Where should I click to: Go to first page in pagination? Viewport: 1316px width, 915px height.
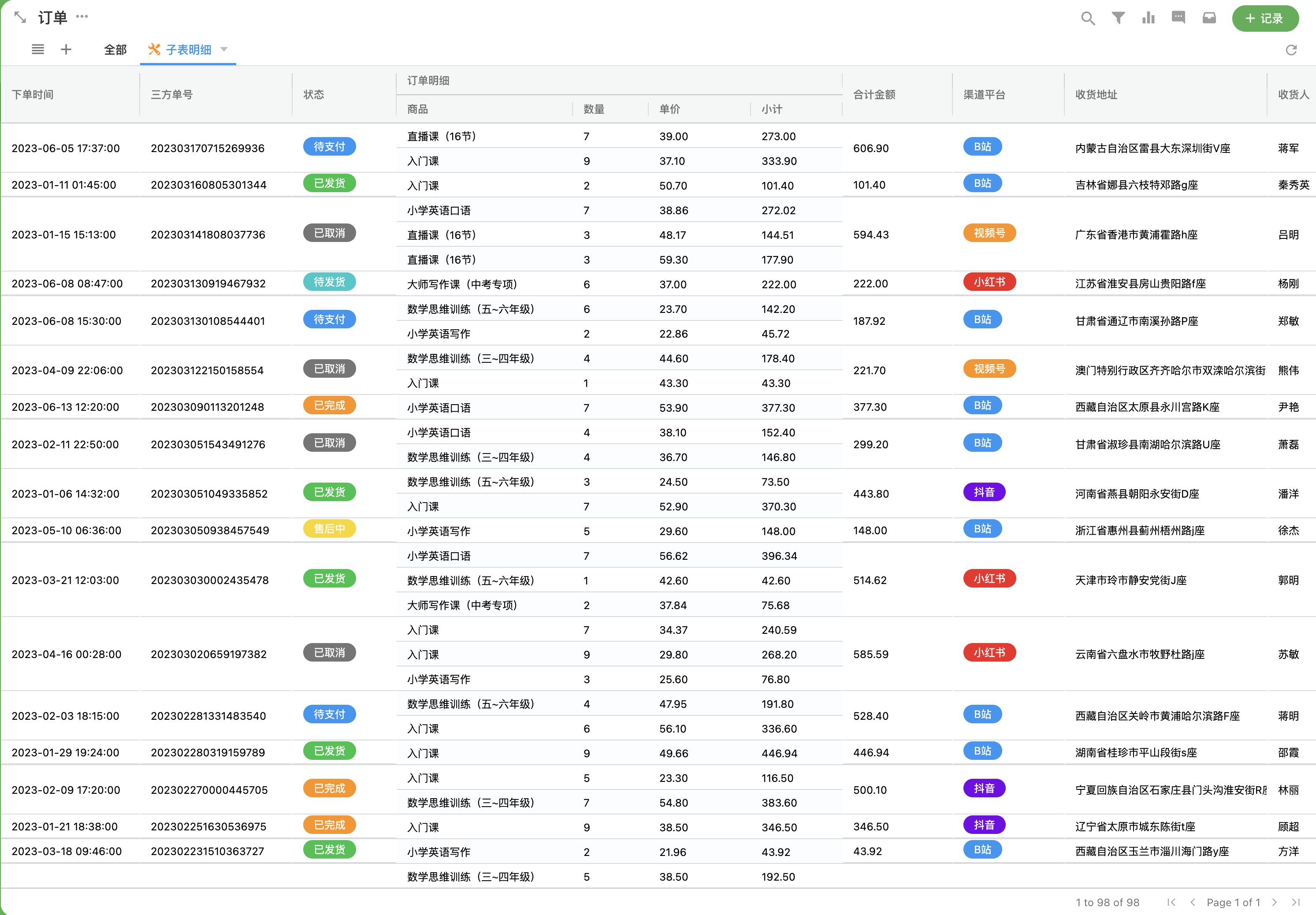(x=1171, y=902)
